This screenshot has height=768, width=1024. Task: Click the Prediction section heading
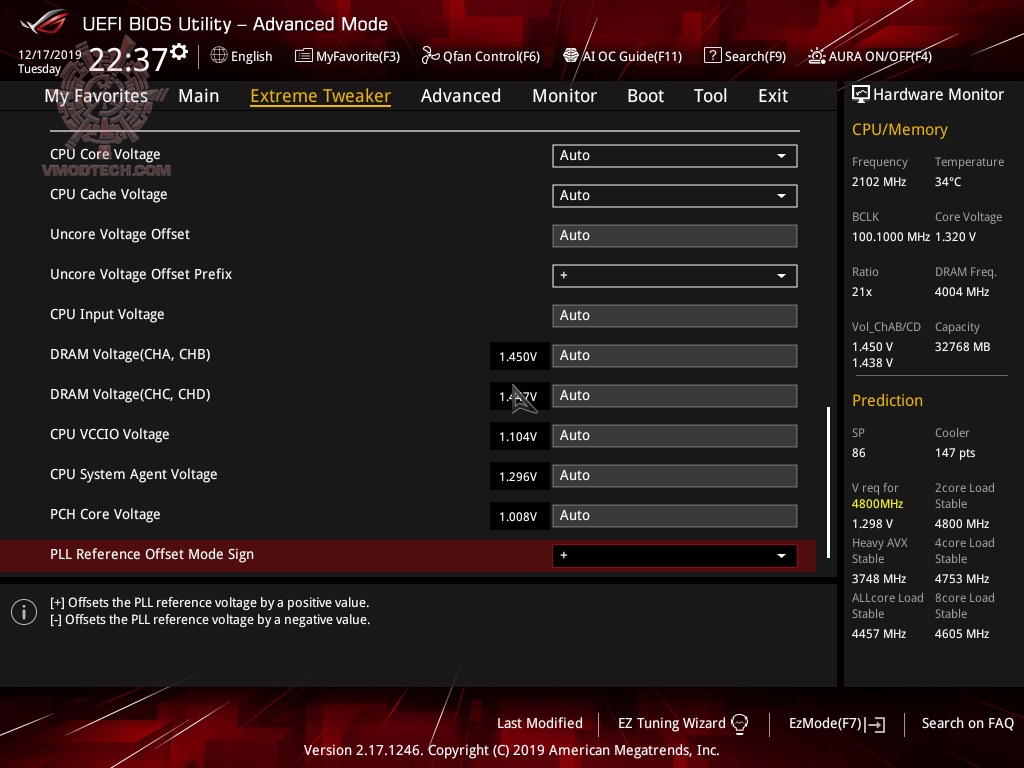[887, 400]
